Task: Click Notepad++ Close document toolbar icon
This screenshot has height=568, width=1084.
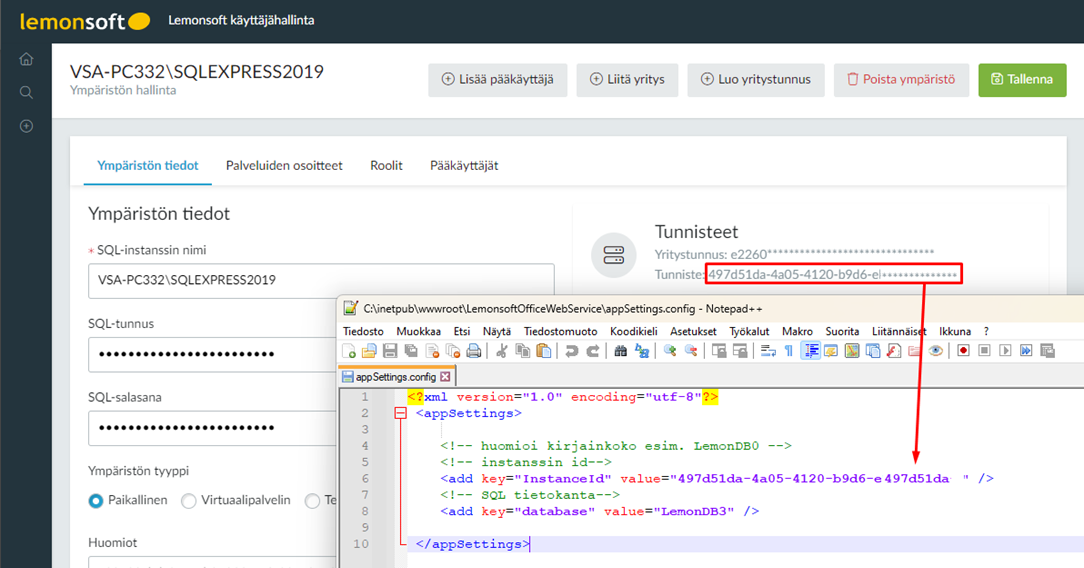Action: (433, 351)
